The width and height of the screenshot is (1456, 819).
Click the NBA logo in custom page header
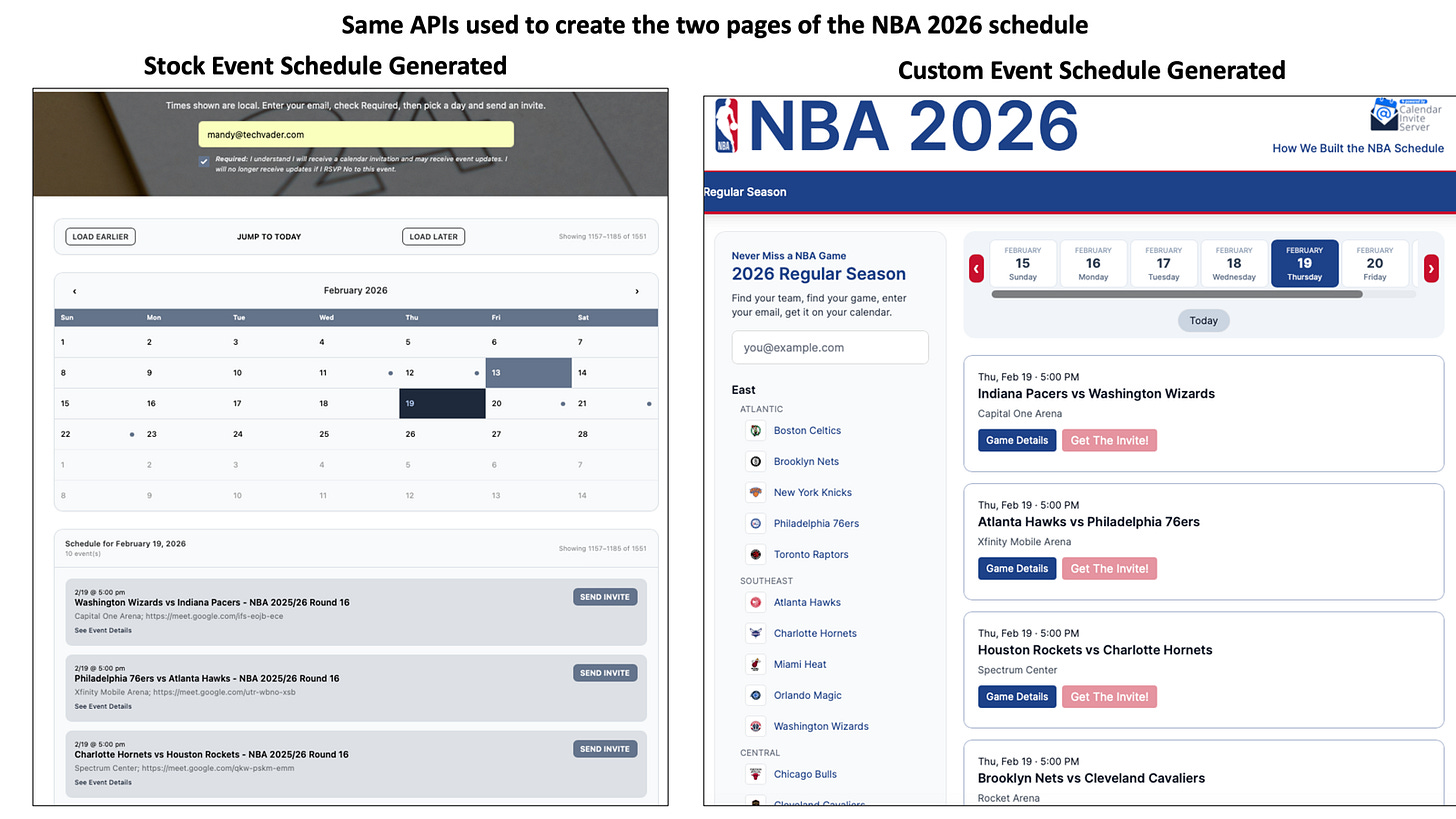[727, 125]
